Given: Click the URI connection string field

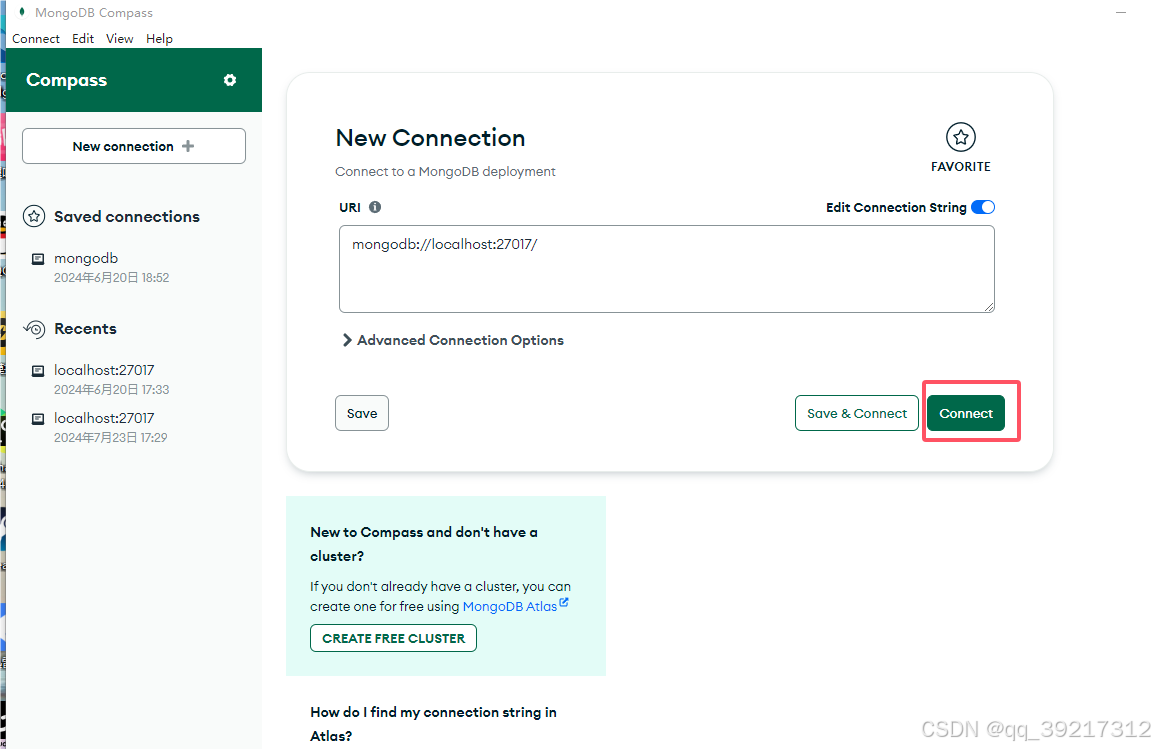Looking at the screenshot, I should (667, 269).
